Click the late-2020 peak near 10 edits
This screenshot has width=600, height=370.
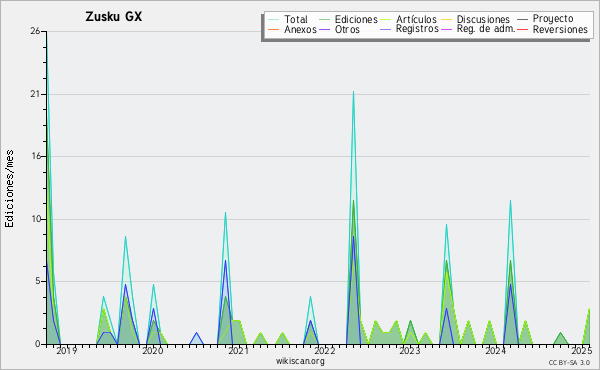[x=225, y=213]
